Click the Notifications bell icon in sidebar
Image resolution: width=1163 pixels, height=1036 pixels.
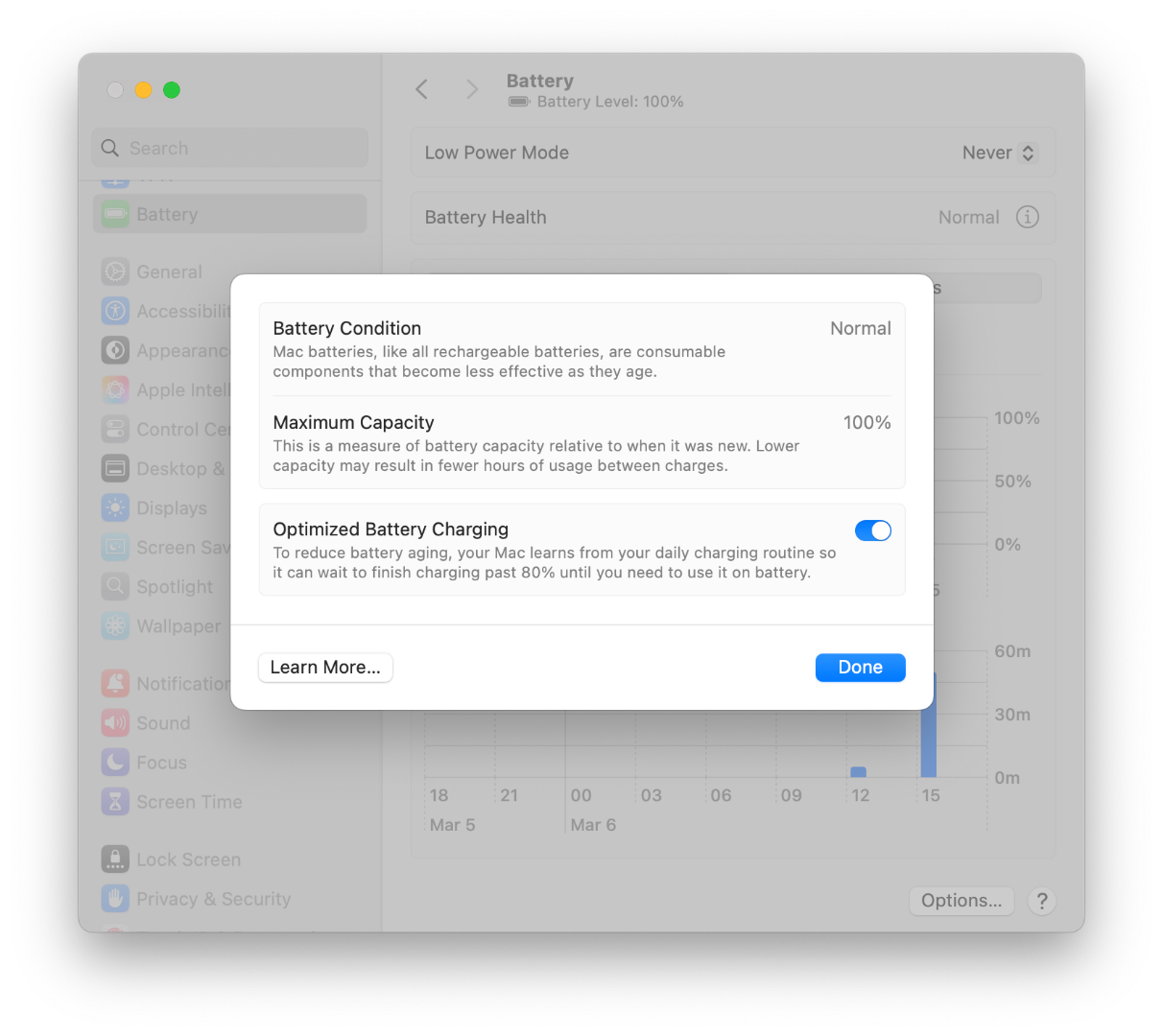(115, 683)
